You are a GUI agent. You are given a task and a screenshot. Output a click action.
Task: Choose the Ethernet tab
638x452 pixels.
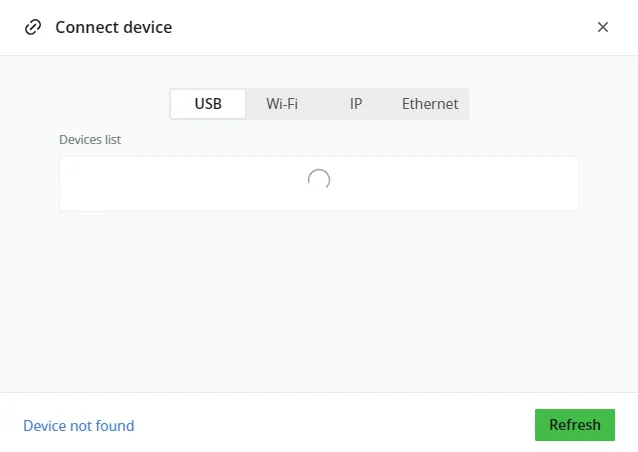click(x=430, y=104)
